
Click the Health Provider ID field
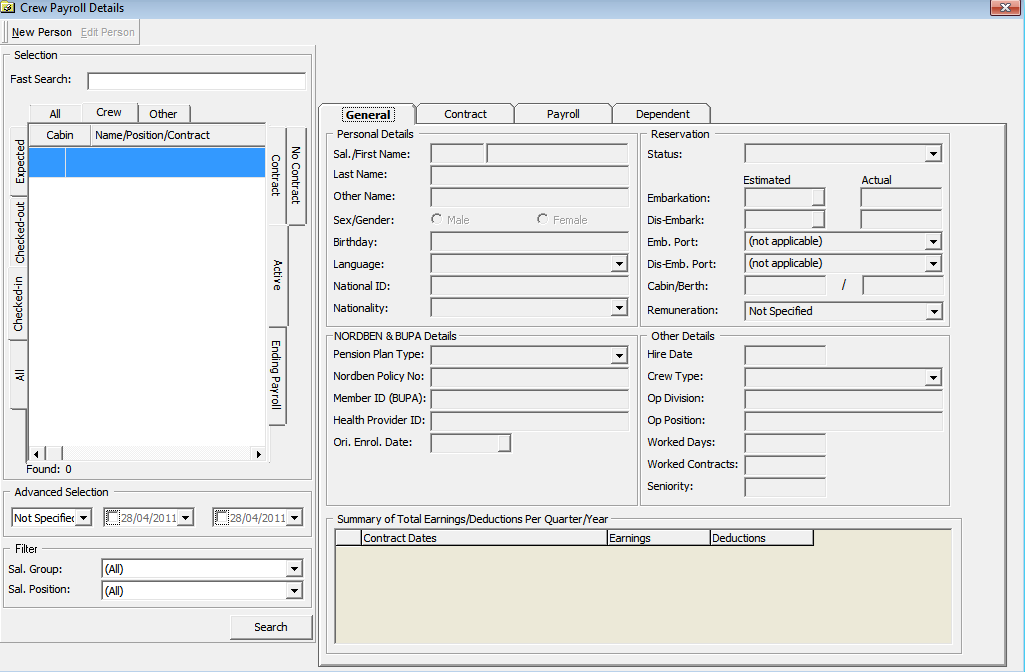pos(529,421)
